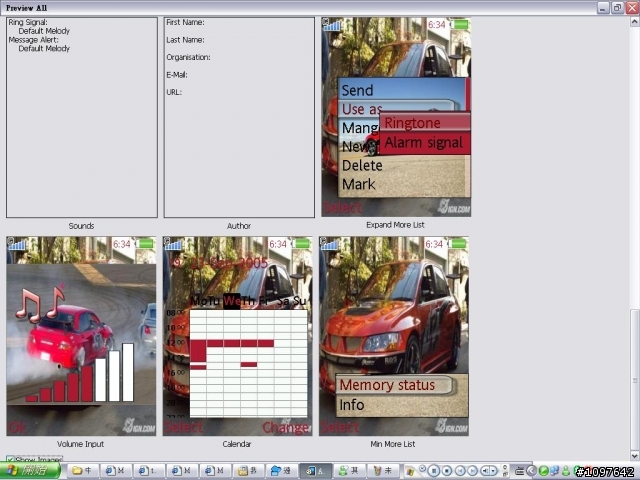Click the Use as entry in preview menu
Image resolution: width=640 pixels, height=480 pixels.
coord(362,109)
